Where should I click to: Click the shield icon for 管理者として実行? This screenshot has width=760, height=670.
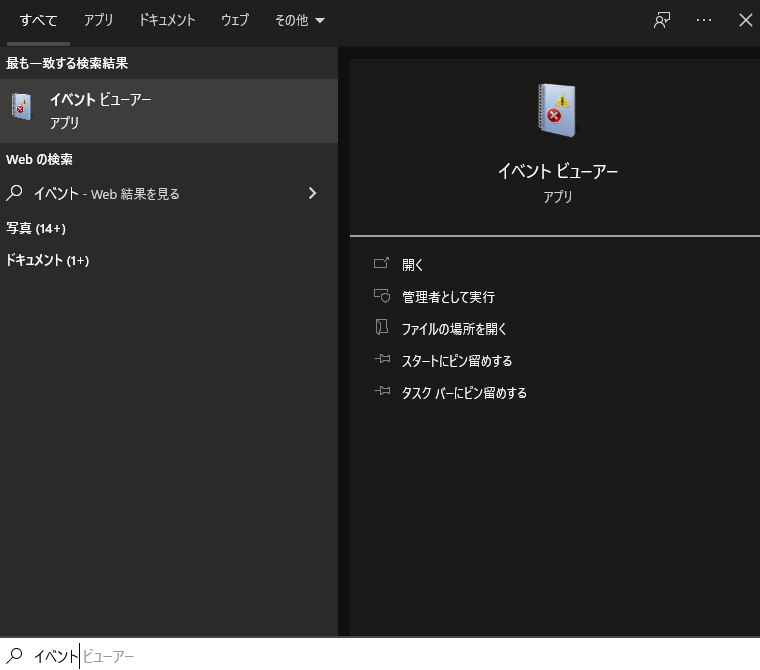[x=381, y=295]
